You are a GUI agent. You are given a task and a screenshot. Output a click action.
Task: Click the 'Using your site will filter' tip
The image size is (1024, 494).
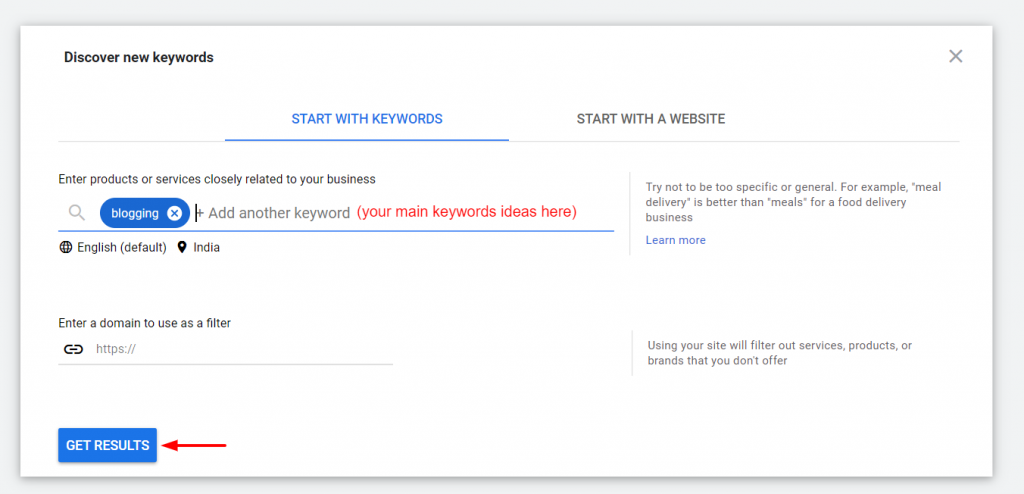[x=780, y=353]
